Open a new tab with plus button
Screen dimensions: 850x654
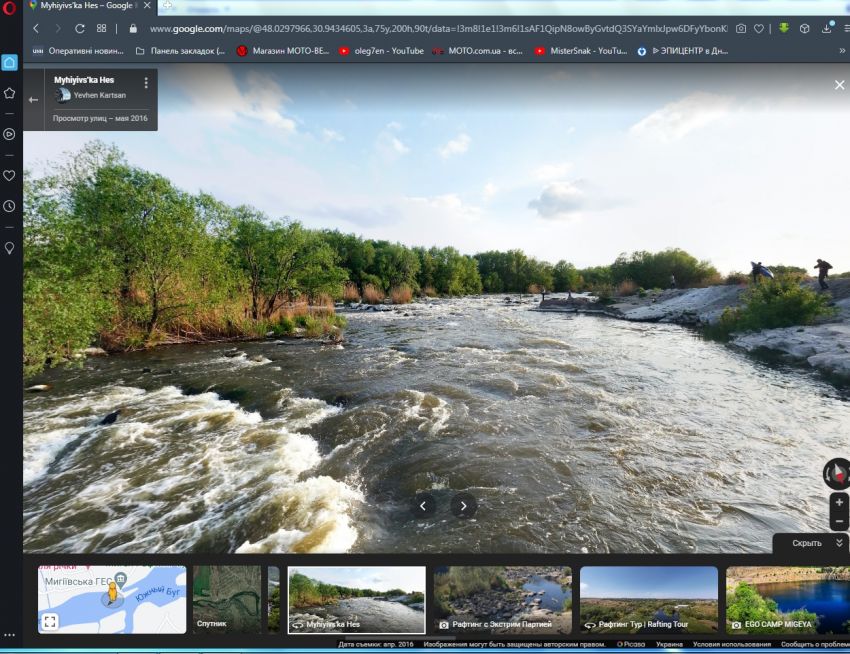coord(167,5)
